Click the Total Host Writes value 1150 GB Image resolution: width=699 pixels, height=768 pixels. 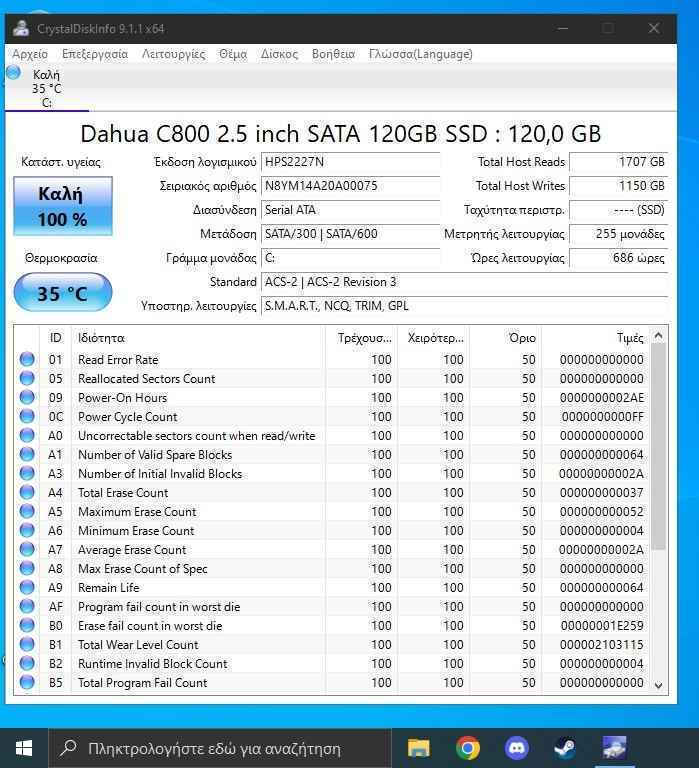pos(618,186)
